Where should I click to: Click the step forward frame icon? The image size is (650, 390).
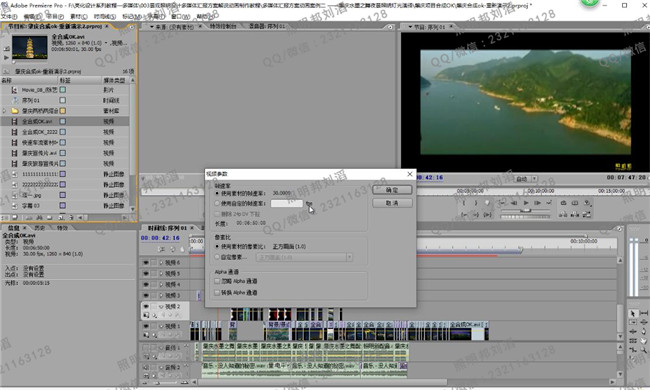pos(538,203)
